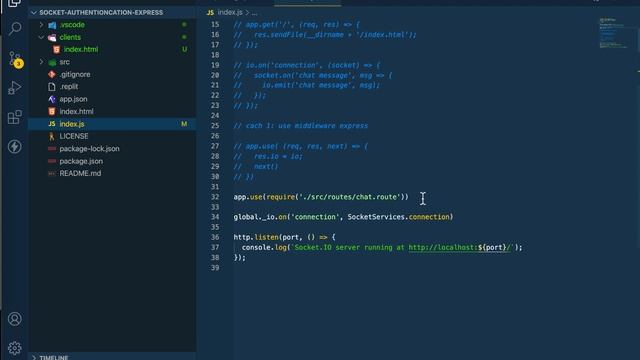Click the comment 'cach 1: use middleware express'
Viewport: 640px width, 360px height.
[x=307, y=126]
